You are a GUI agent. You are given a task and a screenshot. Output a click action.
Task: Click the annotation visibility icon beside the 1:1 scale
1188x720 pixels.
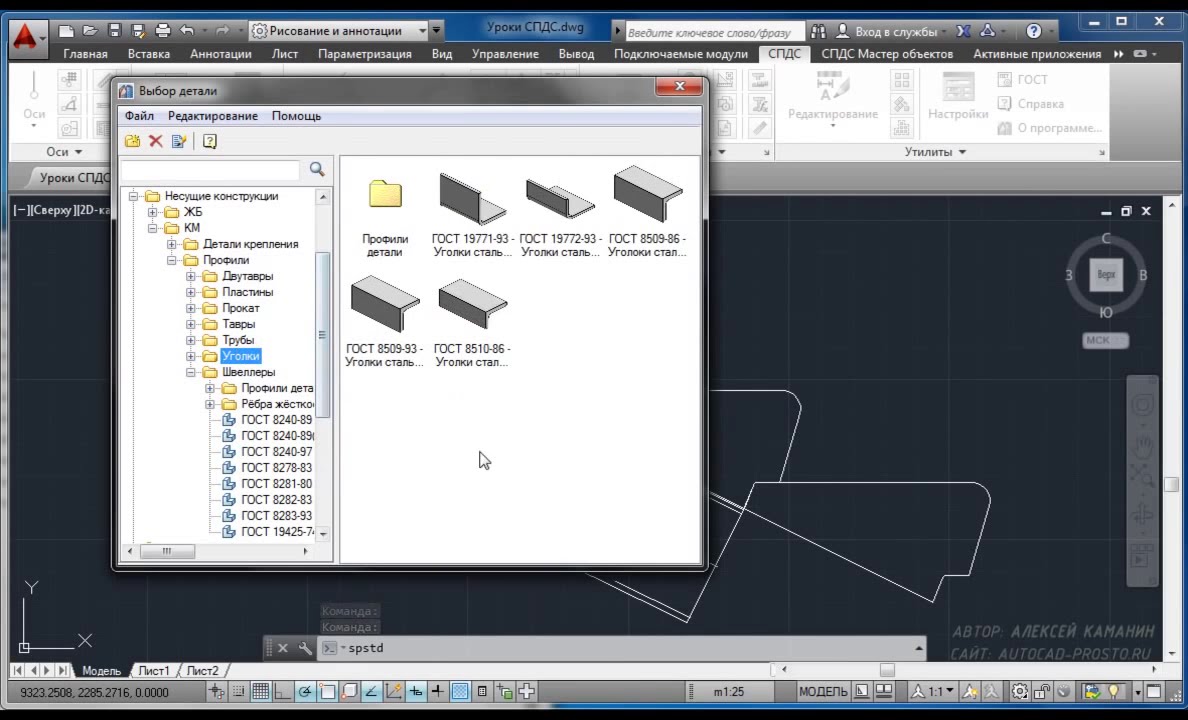click(970, 691)
